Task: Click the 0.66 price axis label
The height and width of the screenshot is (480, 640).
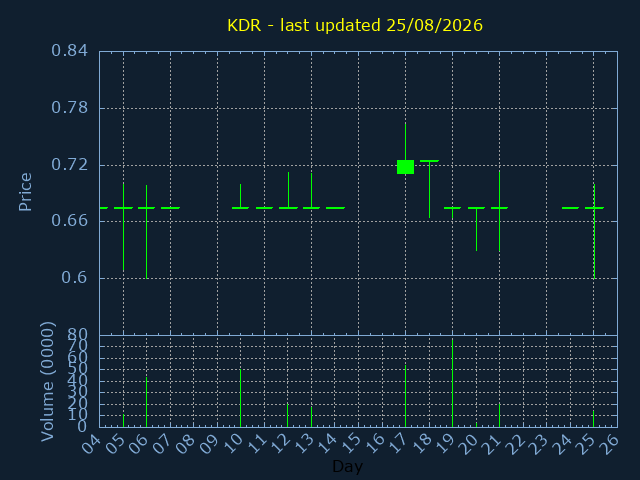Action: 69,221
